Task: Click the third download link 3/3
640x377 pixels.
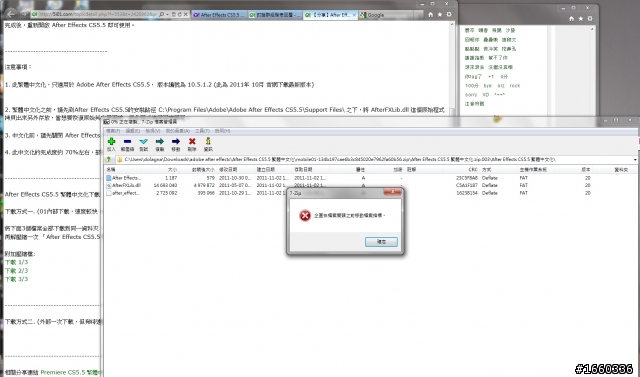Action: [x=16, y=279]
